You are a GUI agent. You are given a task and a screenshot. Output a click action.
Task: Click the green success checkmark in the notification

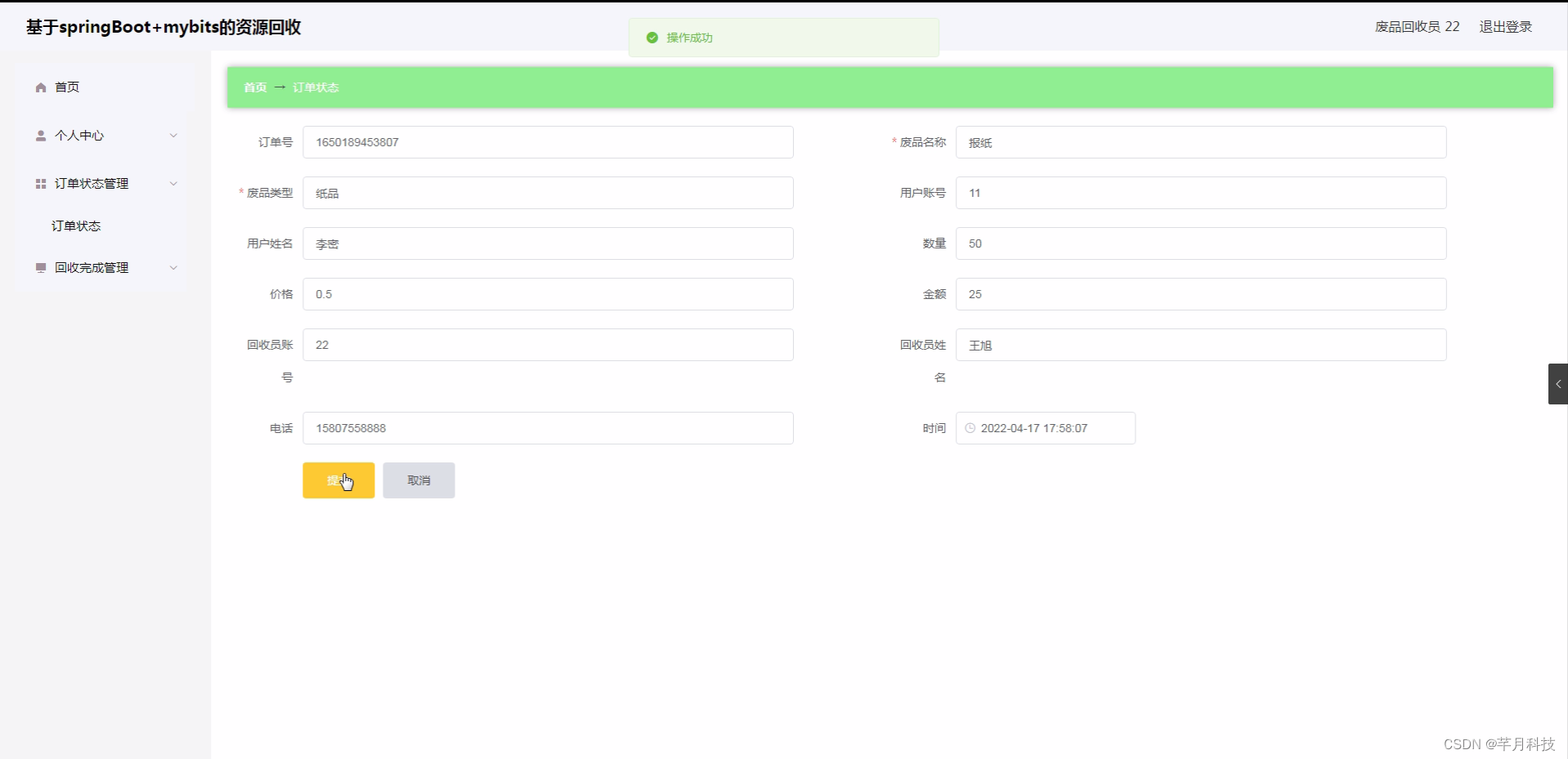click(x=652, y=38)
